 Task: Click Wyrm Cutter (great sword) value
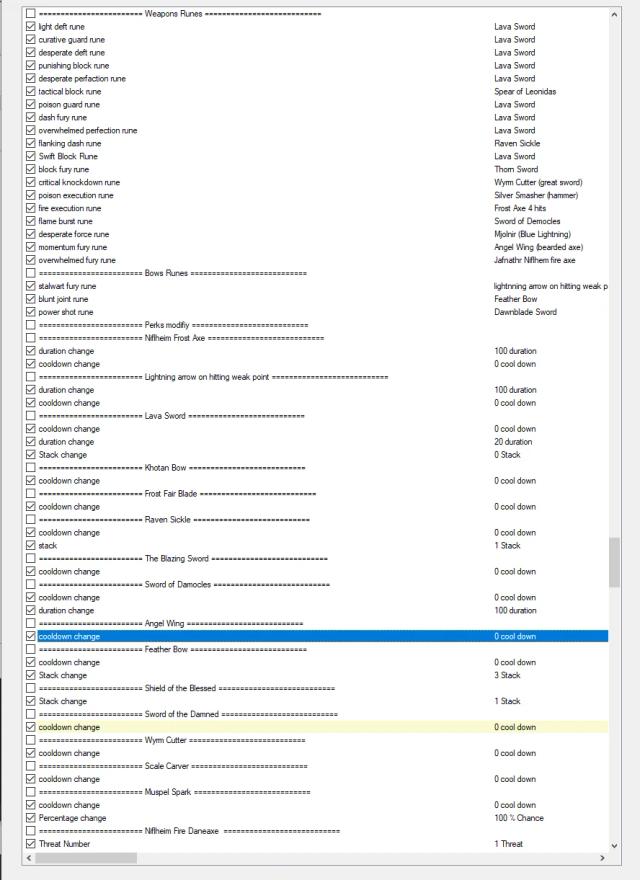point(538,182)
